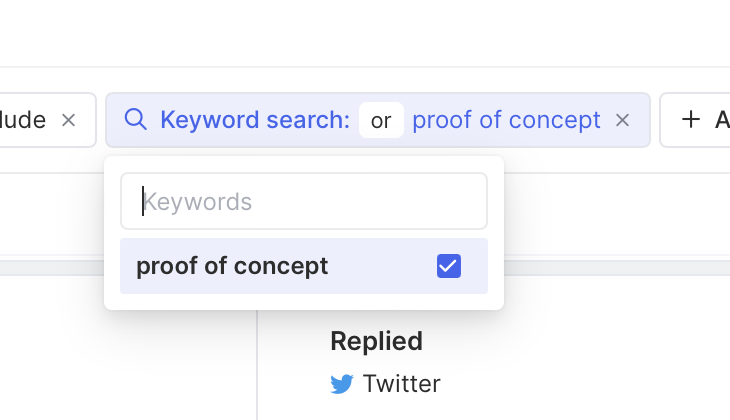The height and width of the screenshot is (420, 730).
Task: Click the Twitter bird icon
Action: (x=342, y=384)
